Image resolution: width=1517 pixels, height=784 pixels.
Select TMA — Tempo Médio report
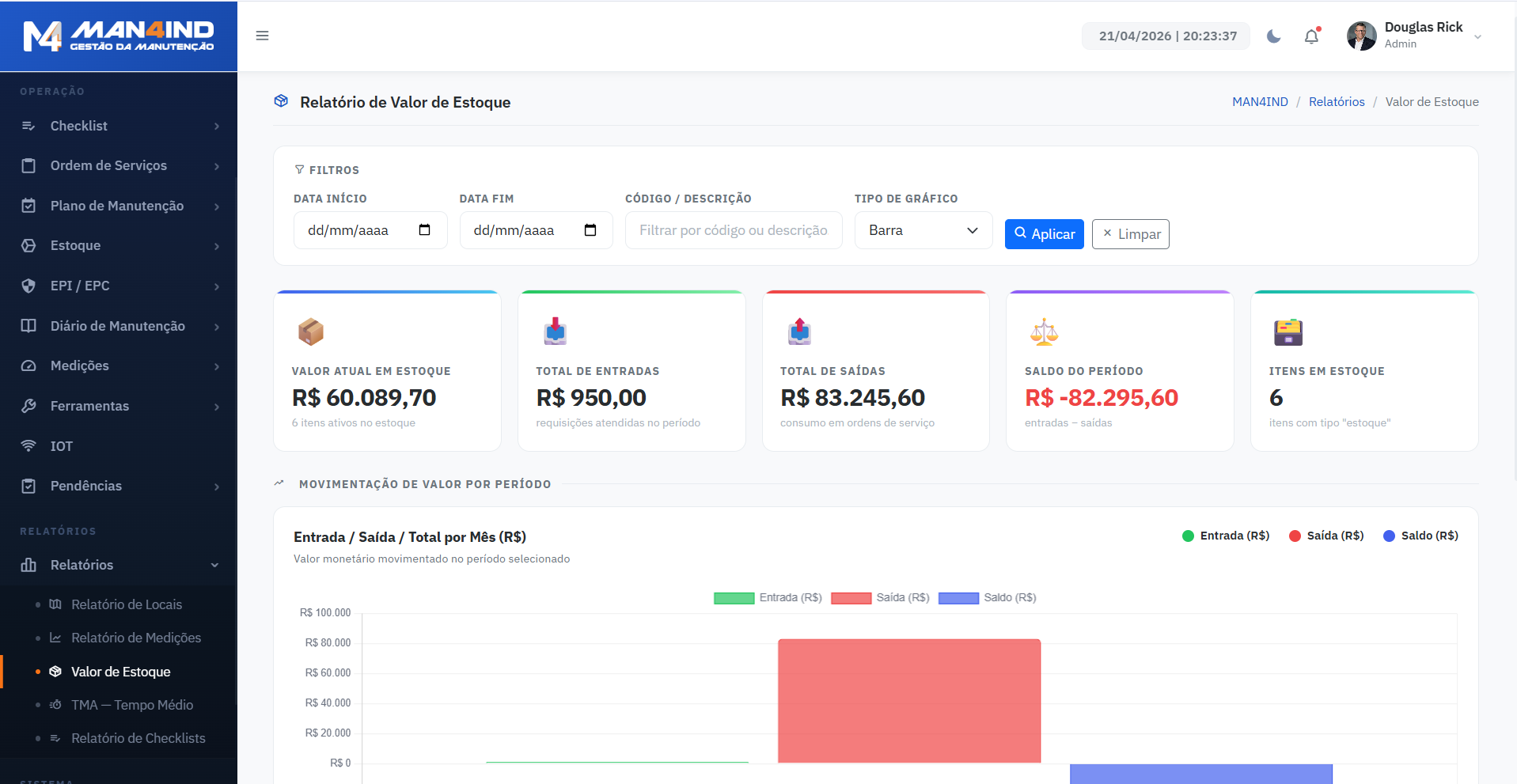coord(131,705)
